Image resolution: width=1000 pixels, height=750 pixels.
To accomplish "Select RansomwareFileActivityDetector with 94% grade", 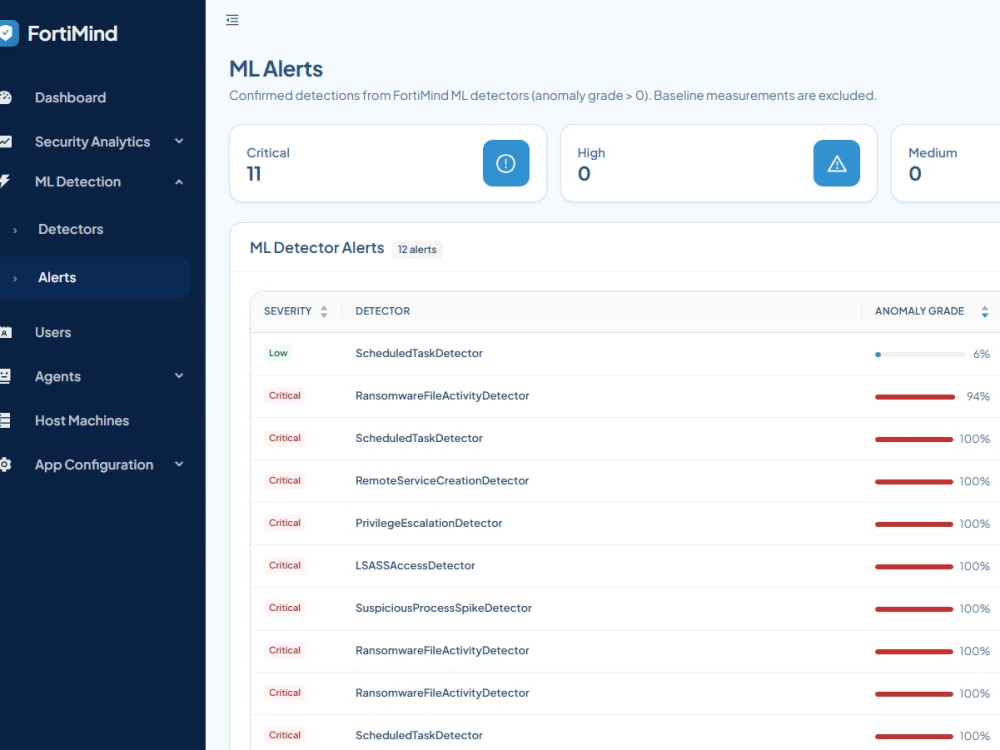I will 442,396.
